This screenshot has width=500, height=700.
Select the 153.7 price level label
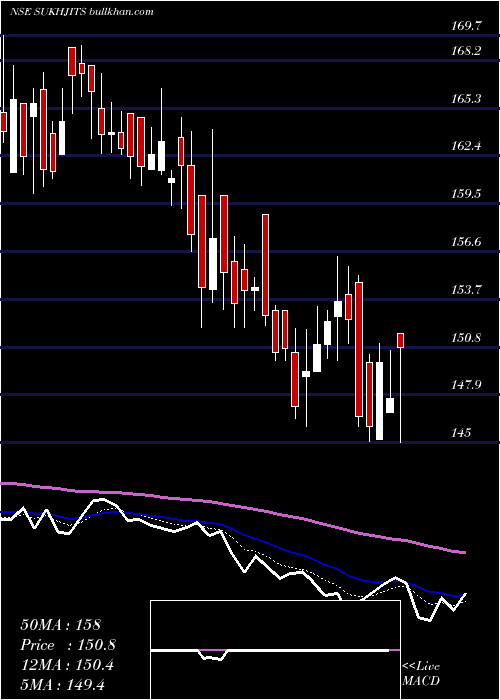coord(466,290)
